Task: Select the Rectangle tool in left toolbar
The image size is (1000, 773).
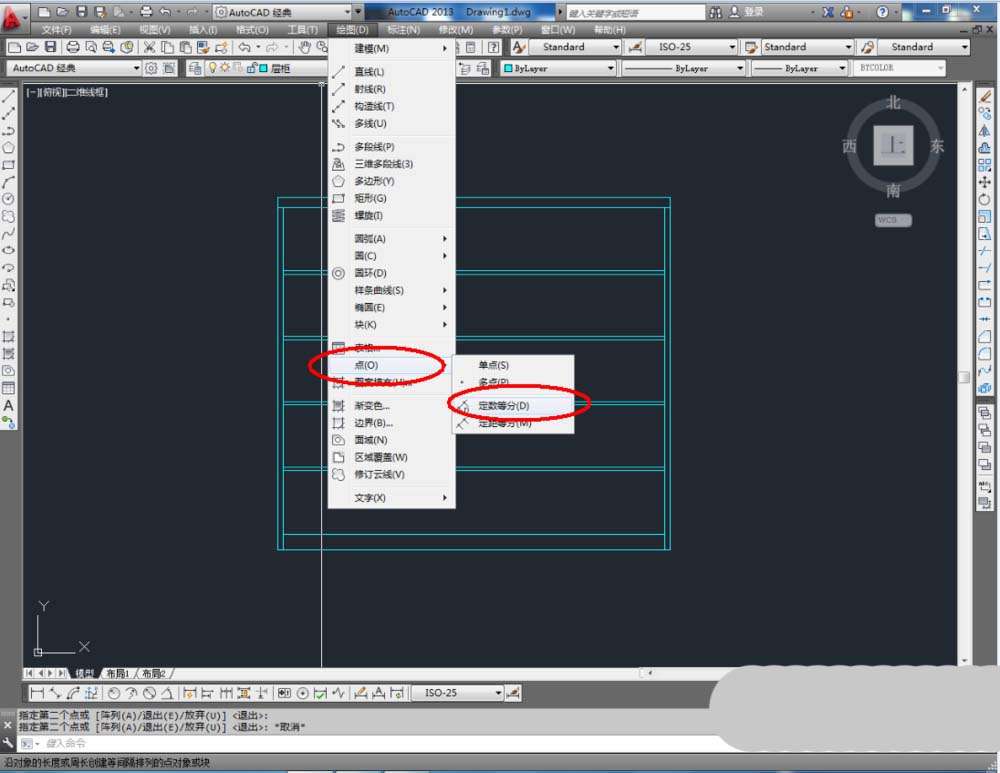Action: coord(8,165)
